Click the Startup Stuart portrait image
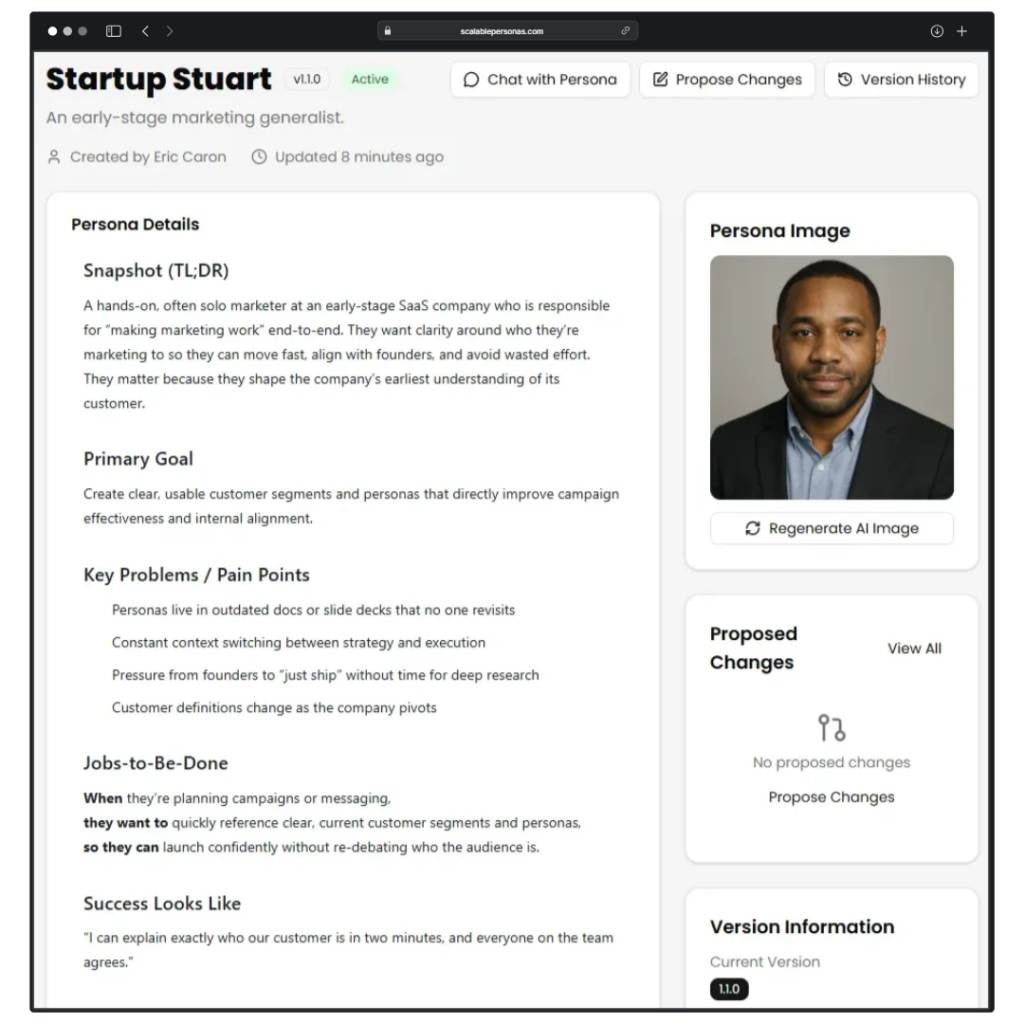The image size is (1024, 1024). (831, 377)
